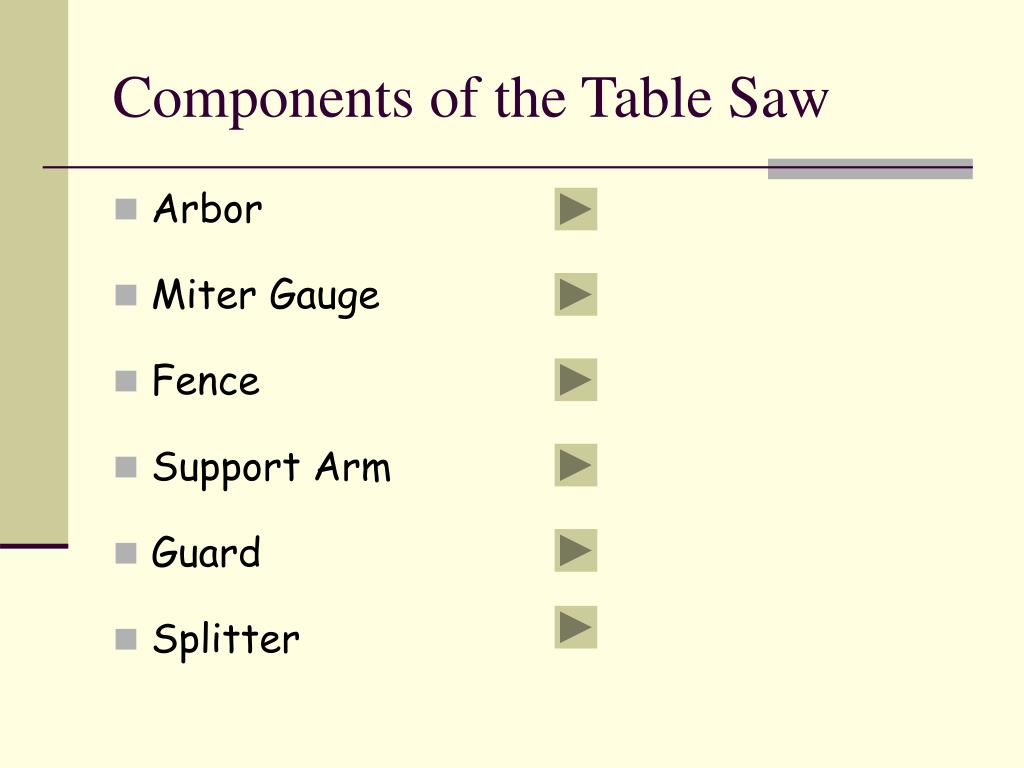Click the gray accent bar under the title
Image resolution: width=1024 pixels, height=768 pixels.
point(870,168)
